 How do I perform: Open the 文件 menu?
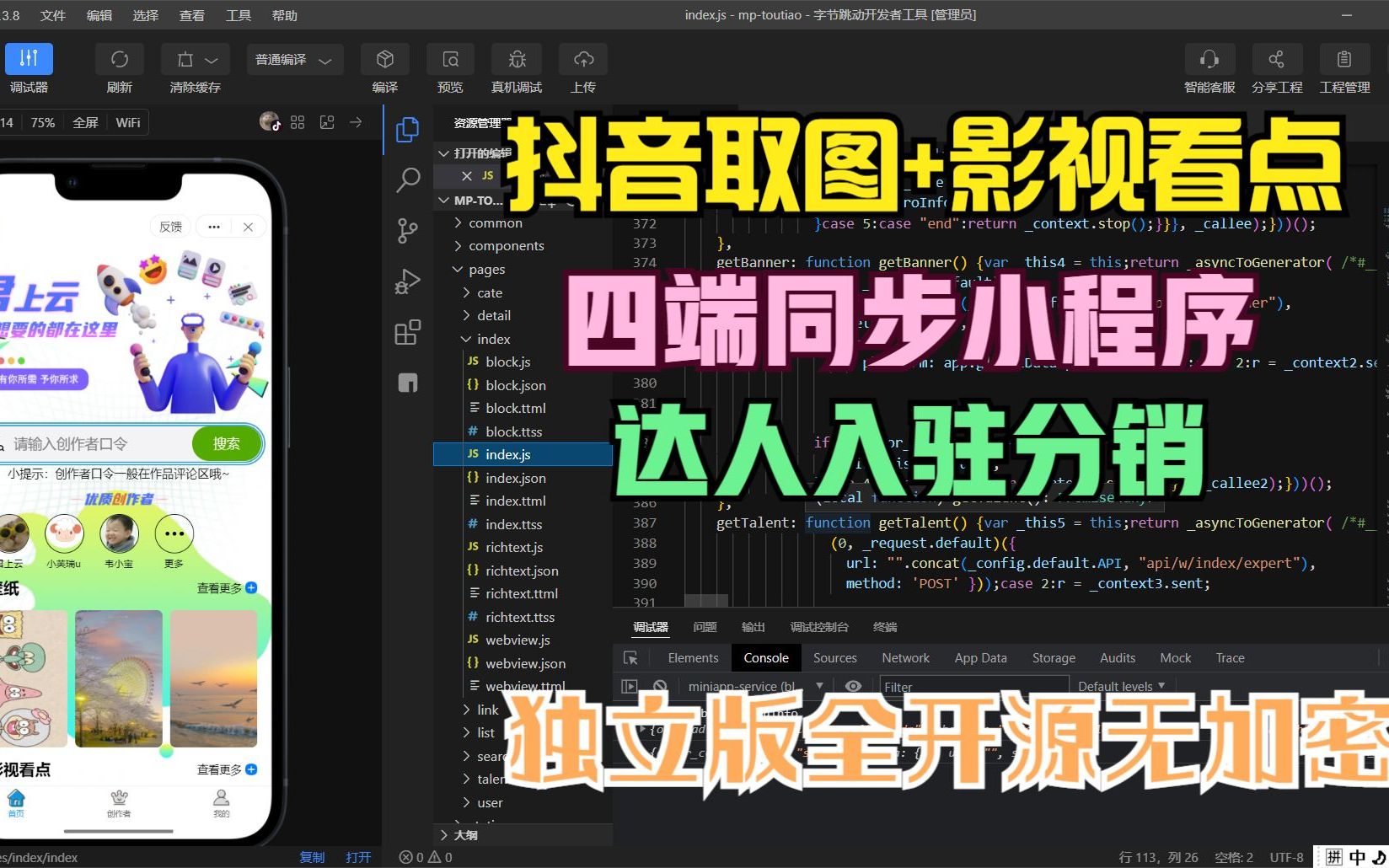pyautogui.click(x=53, y=15)
